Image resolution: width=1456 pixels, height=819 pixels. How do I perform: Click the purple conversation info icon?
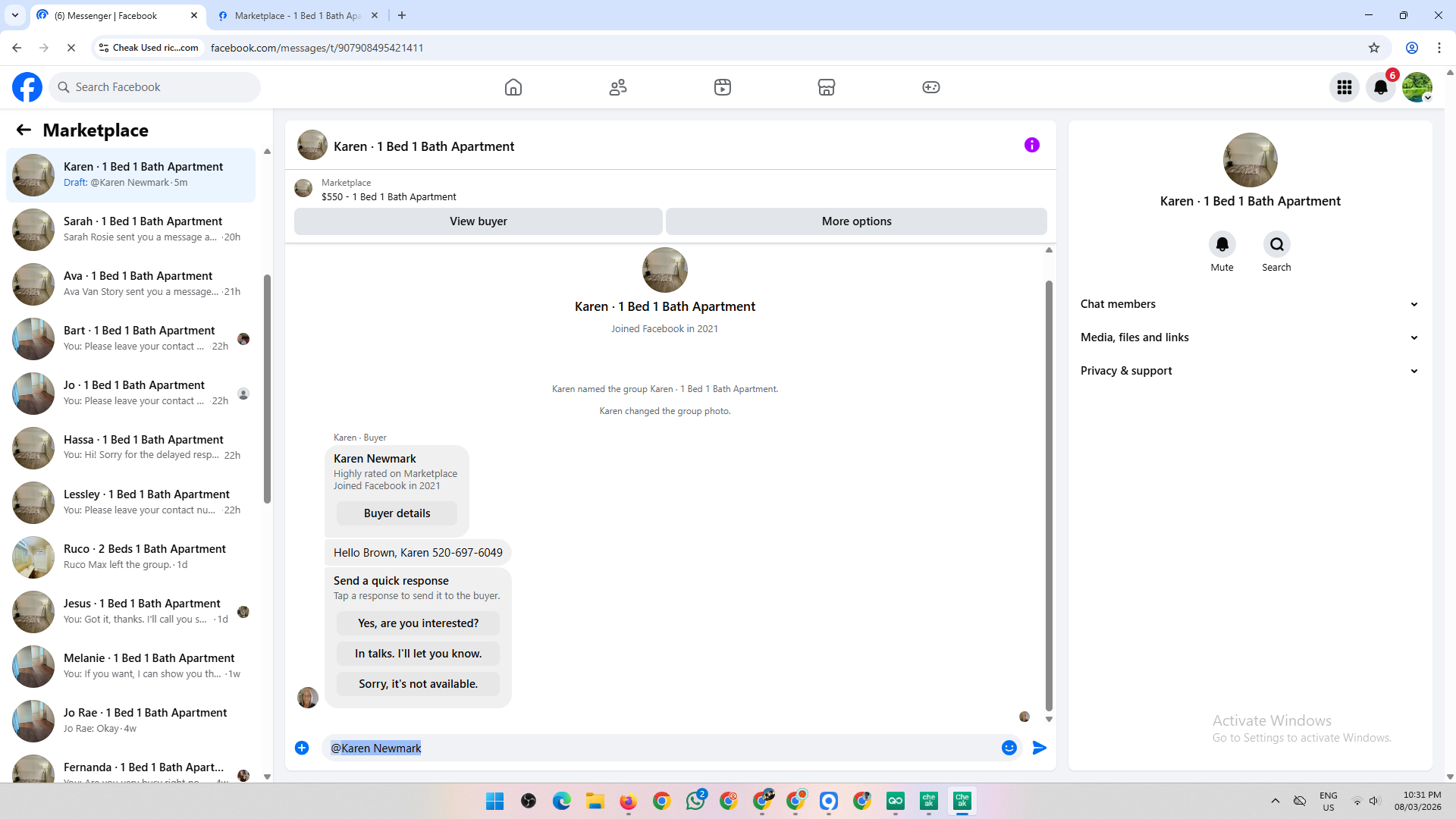click(x=1031, y=145)
